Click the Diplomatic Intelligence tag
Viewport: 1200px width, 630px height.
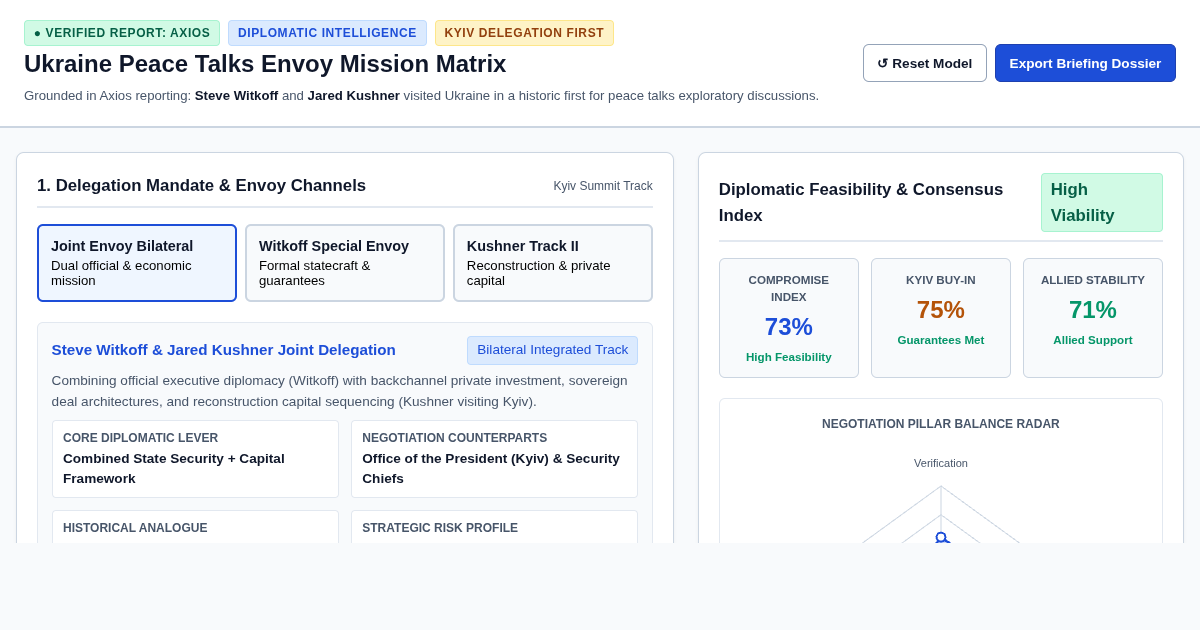click(x=327, y=33)
